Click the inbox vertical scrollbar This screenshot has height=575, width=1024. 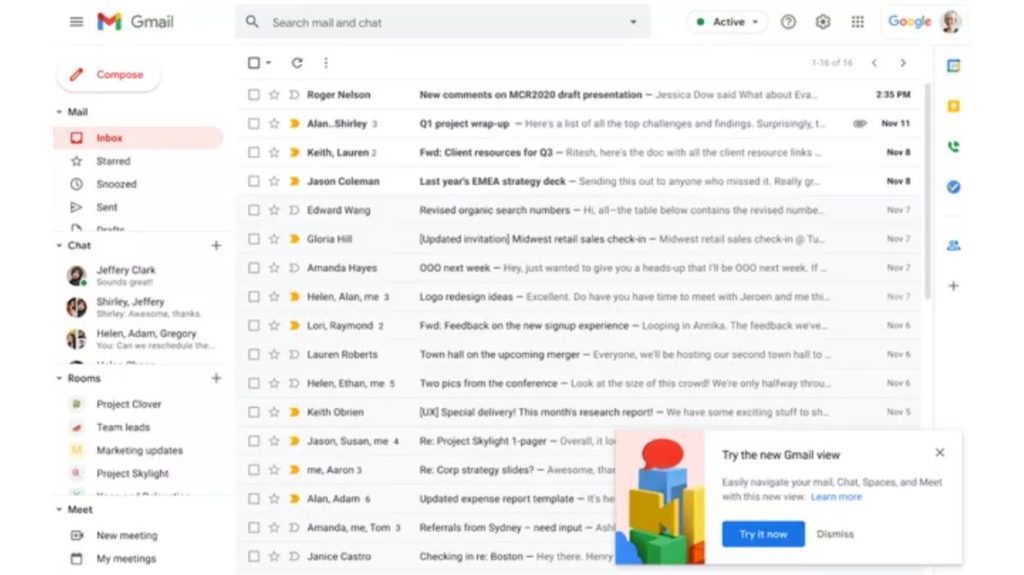coord(926,190)
